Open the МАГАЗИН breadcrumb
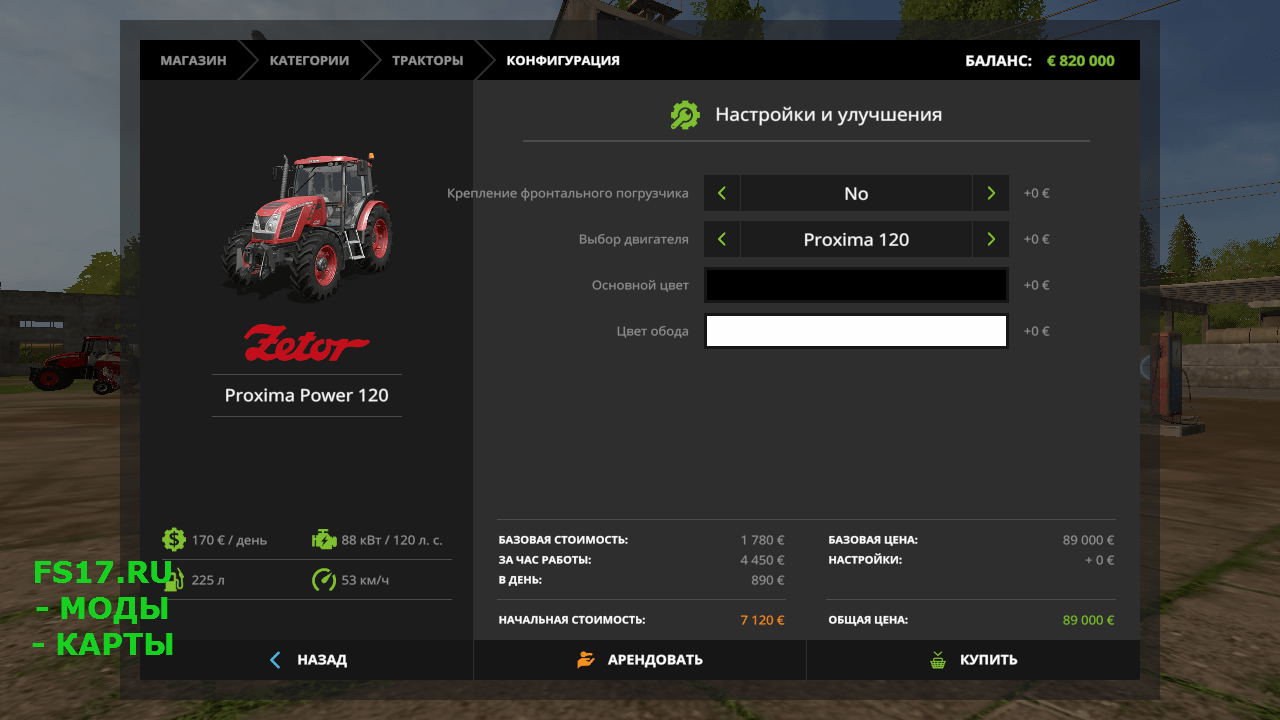 [193, 60]
